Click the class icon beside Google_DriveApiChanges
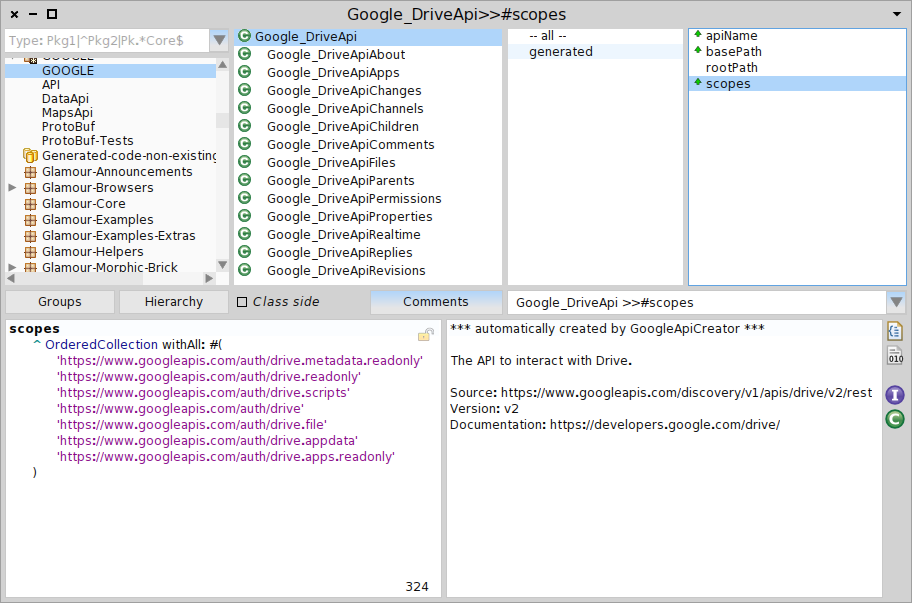Screen dimensions: 912x603 point(245,90)
